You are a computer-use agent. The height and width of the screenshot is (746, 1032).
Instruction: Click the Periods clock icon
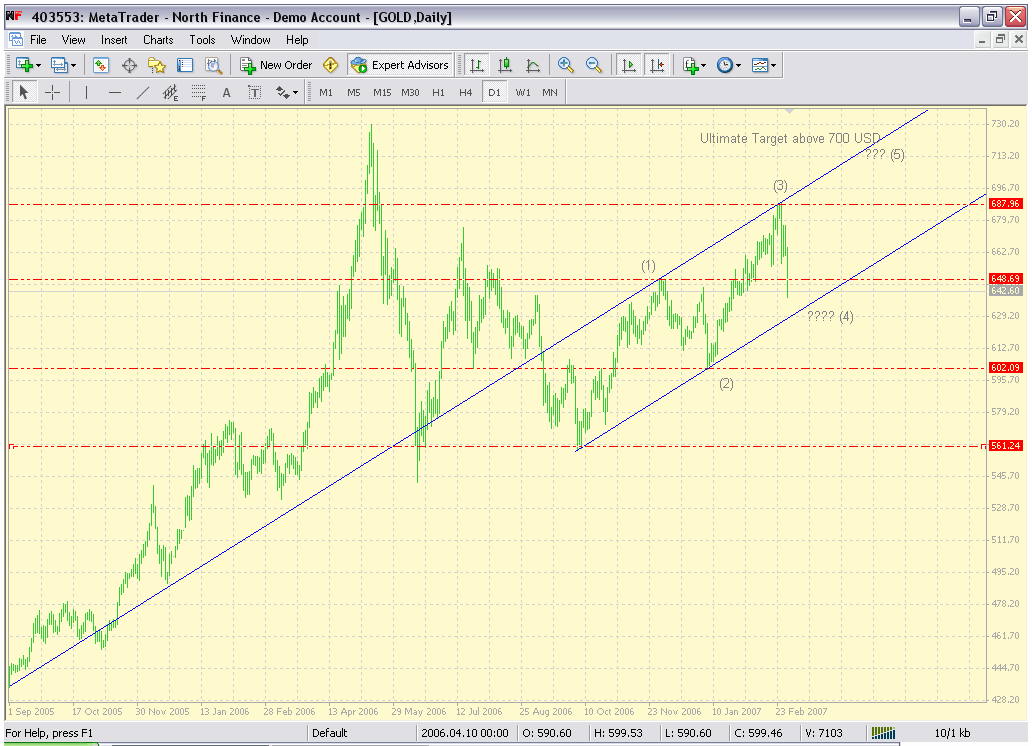(x=725, y=65)
